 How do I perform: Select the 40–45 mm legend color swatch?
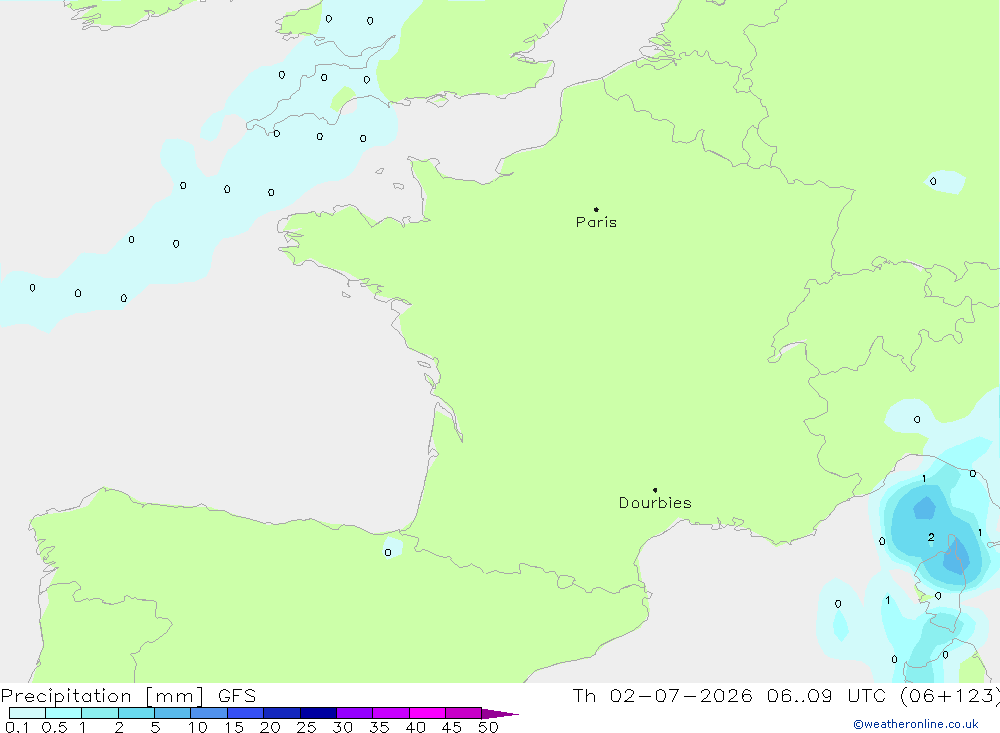pos(427,713)
